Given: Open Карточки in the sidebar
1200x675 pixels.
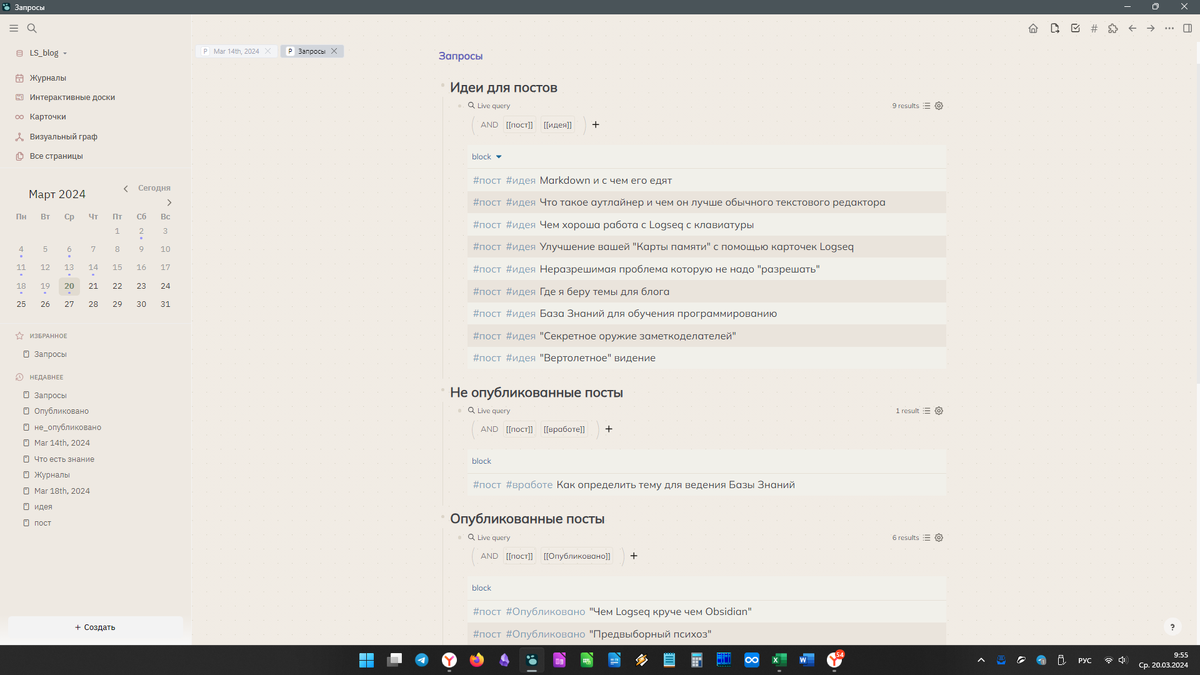Looking at the screenshot, I should (48, 117).
